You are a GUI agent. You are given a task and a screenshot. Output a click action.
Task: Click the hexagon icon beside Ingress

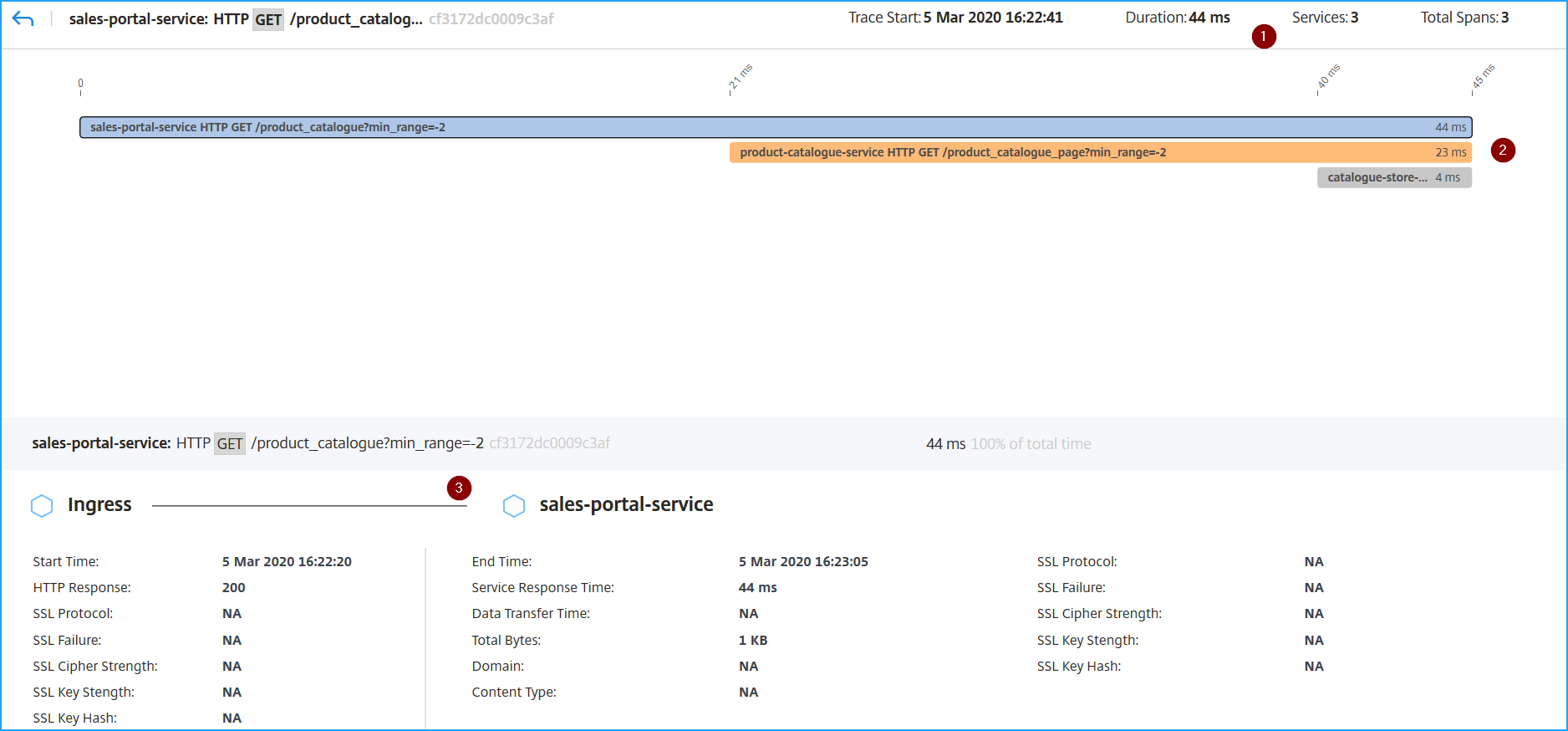[42, 505]
